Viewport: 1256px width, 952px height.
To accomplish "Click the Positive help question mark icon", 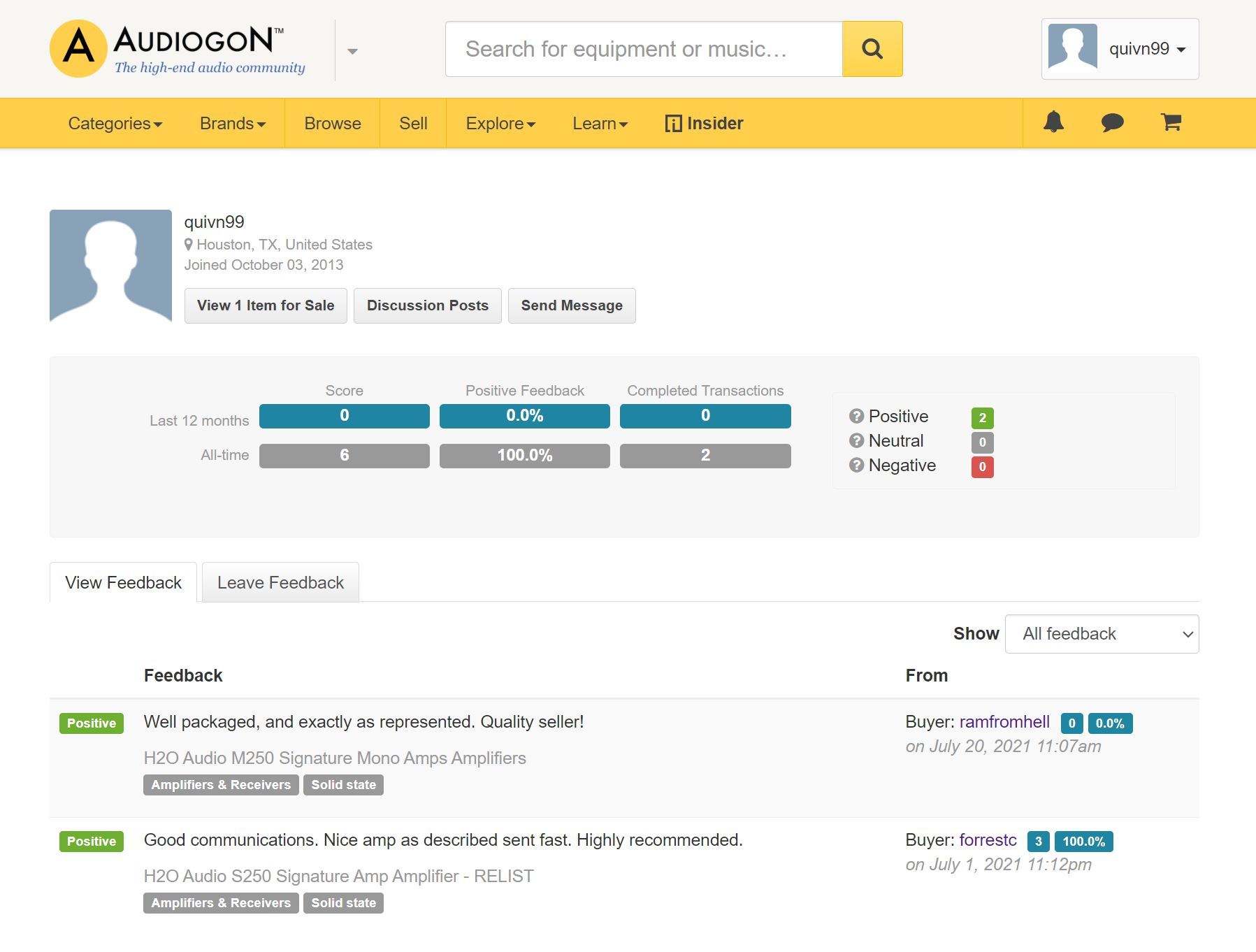I will 856,417.
